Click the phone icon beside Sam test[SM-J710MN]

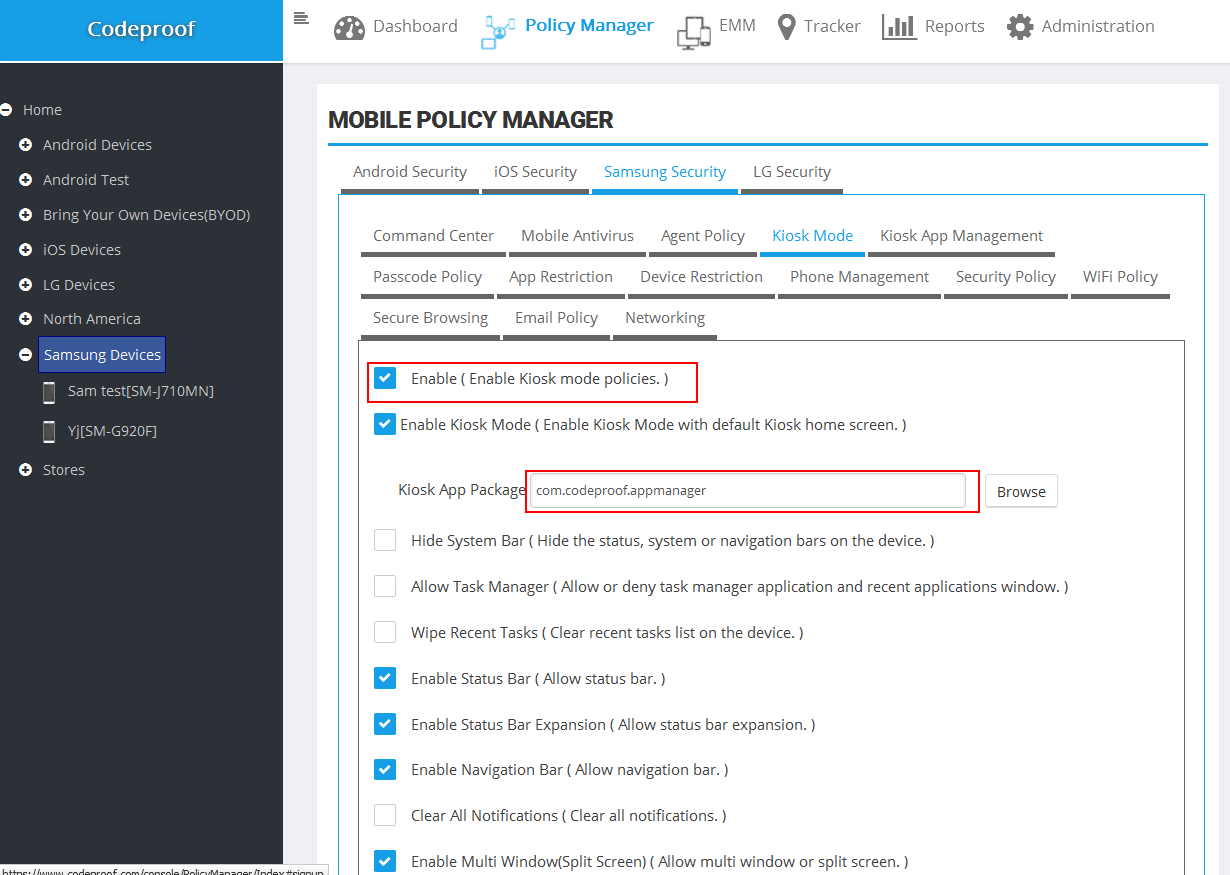pyautogui.click(x=49, y=391)
